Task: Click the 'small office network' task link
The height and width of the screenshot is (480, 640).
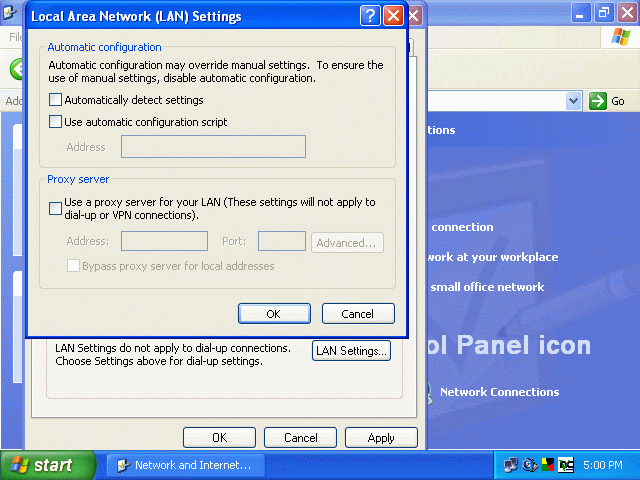Action: click(487, 287)
